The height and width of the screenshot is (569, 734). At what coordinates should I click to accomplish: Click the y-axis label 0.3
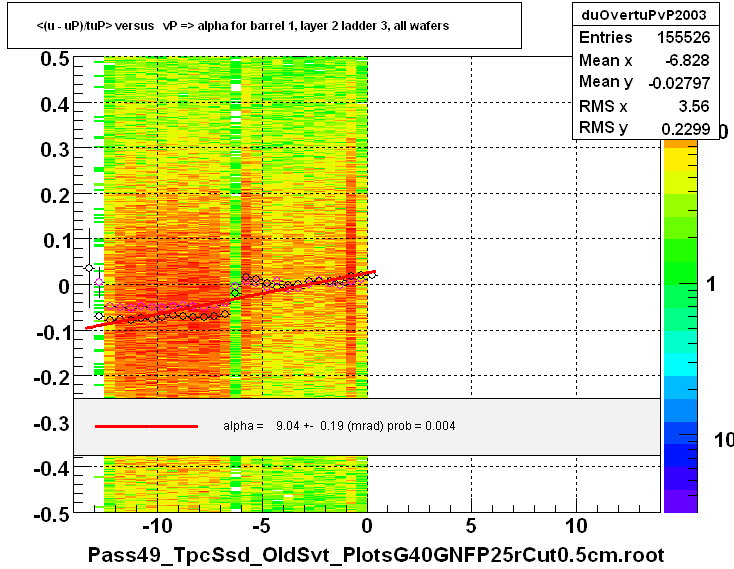[x=55, y=150]
